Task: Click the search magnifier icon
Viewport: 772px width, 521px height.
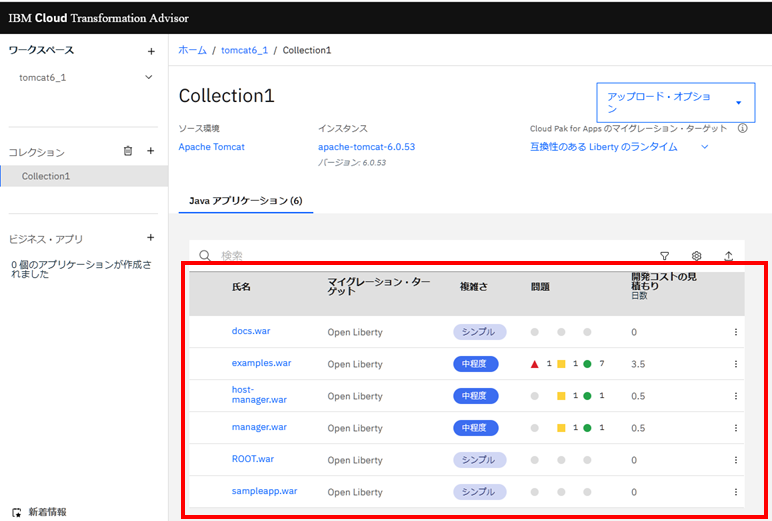Action: (x=205, y=256)
